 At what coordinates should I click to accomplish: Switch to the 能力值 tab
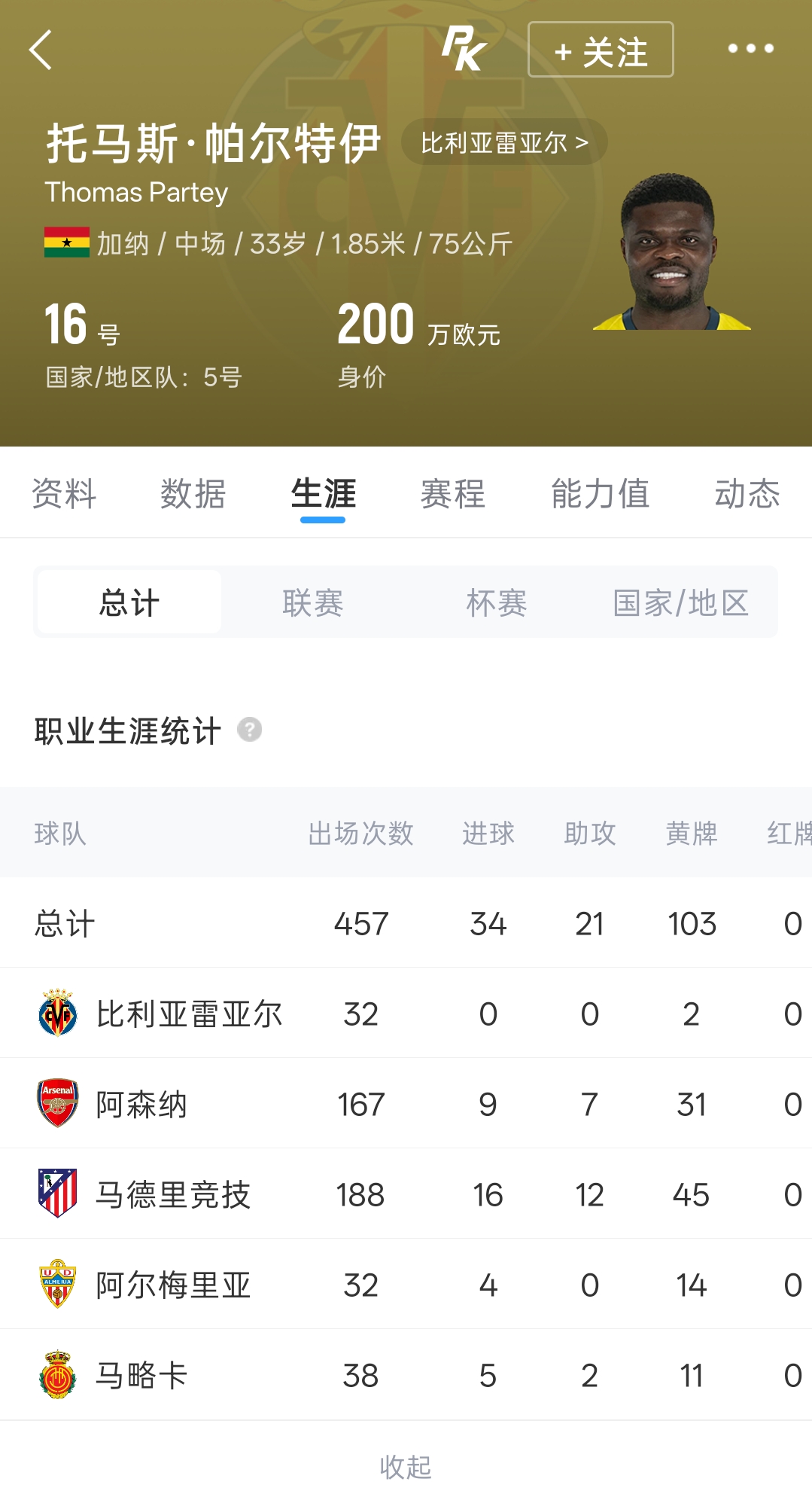[601, 494]
